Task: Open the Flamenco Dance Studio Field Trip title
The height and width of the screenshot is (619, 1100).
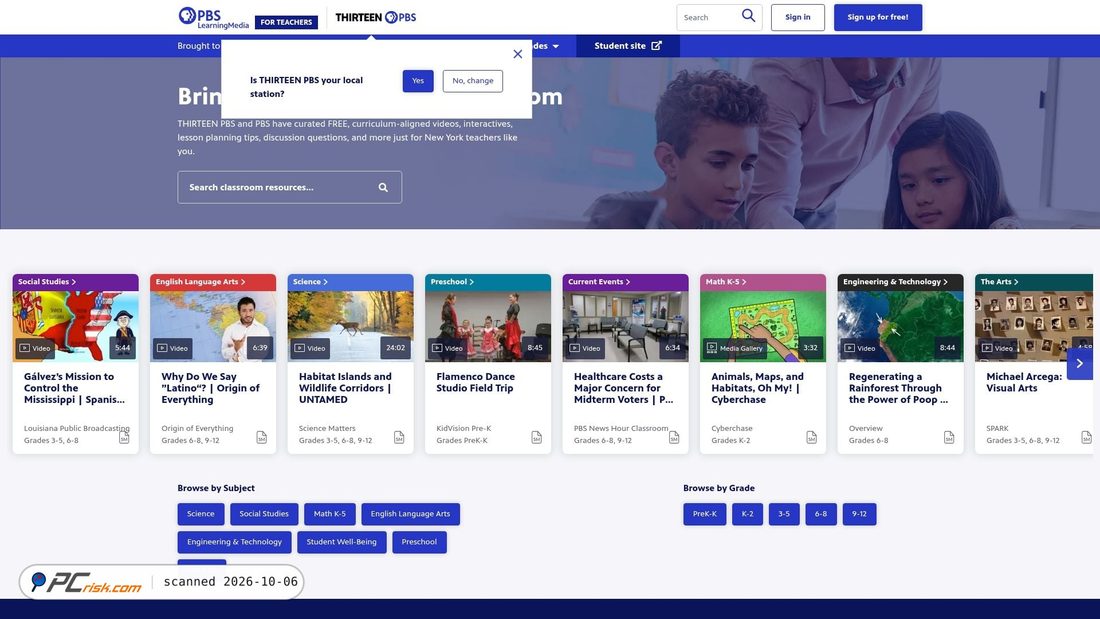Action: (476, 382)
